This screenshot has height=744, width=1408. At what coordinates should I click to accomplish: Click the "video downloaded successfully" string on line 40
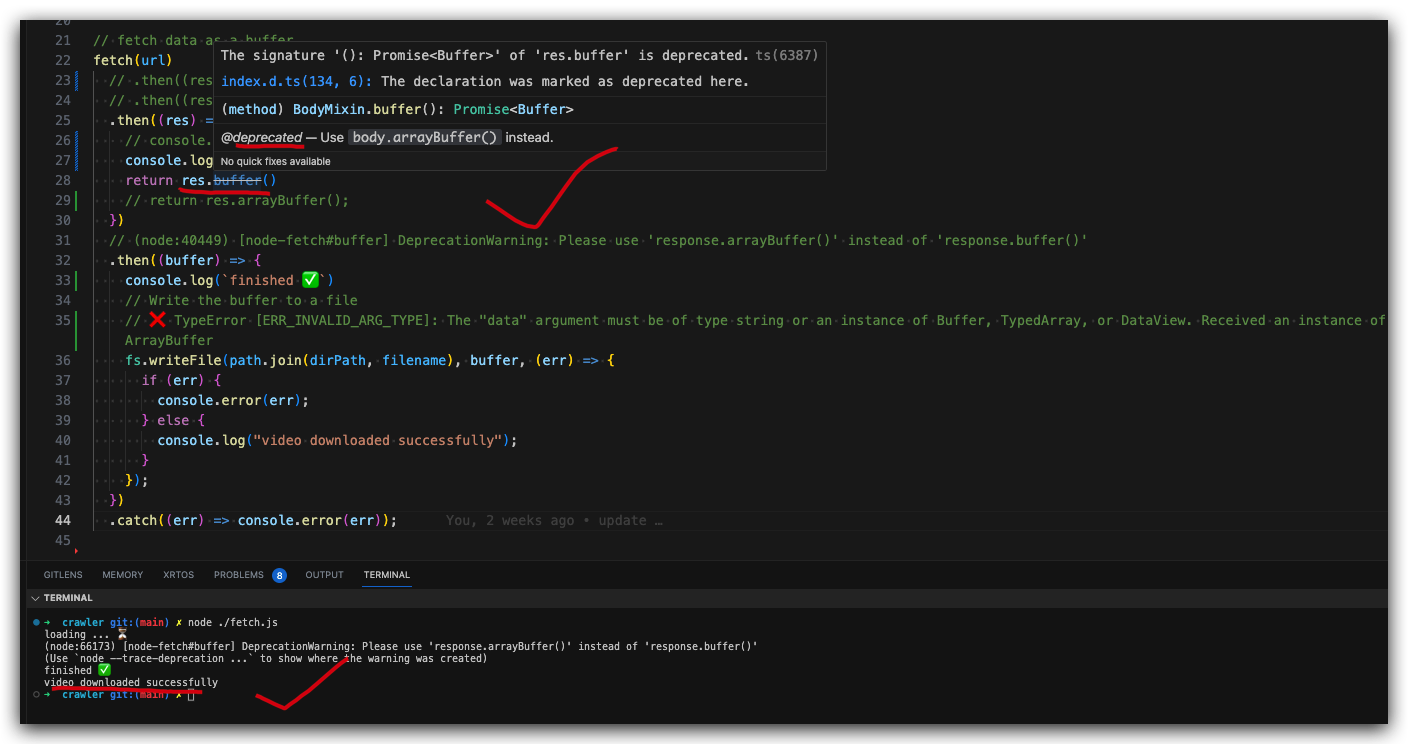click(x=378, y=440)
